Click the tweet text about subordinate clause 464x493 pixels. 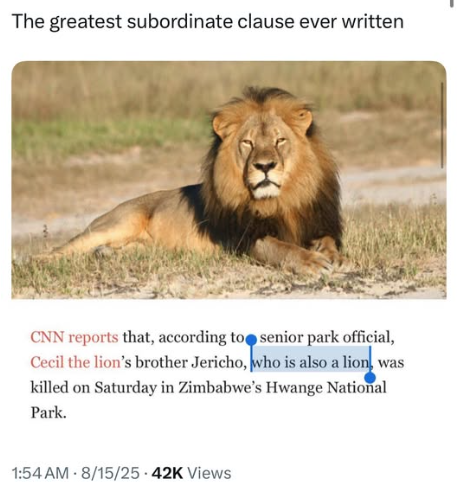208,22
